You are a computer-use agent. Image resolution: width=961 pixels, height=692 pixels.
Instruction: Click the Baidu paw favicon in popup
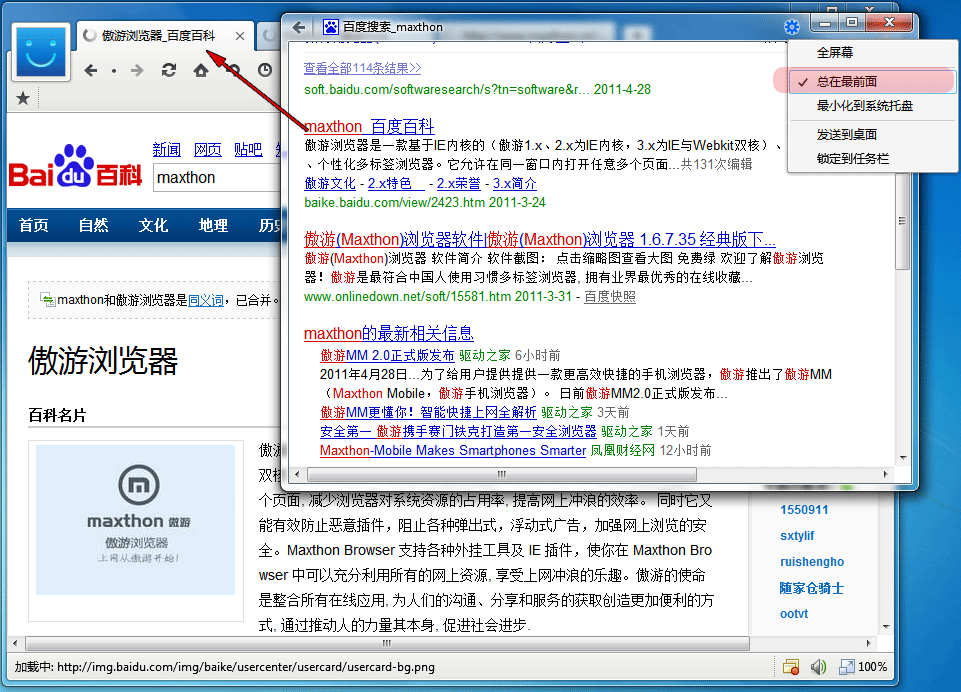331,27
